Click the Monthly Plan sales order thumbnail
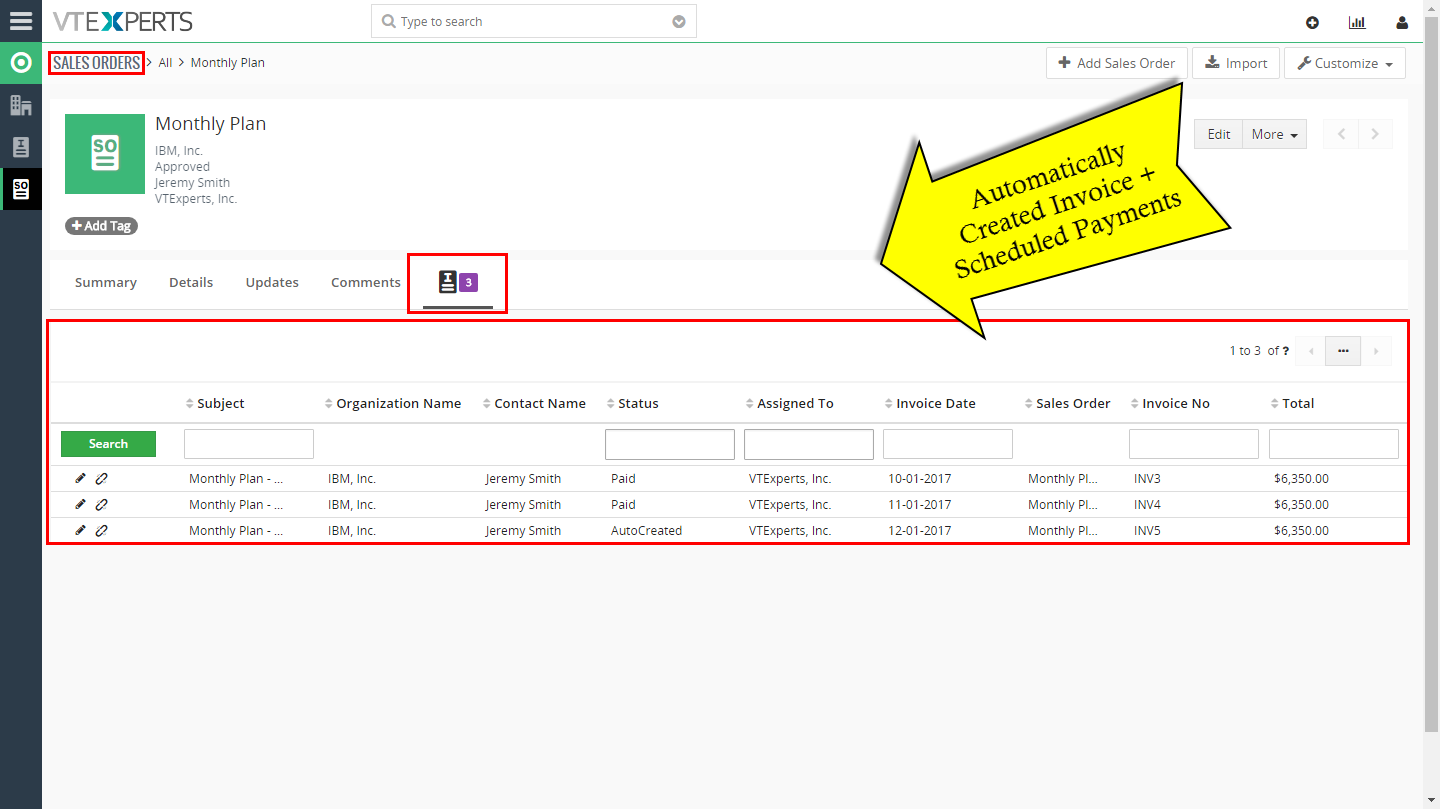Screen dimensions: 1440x809 [x=105, y=154]
